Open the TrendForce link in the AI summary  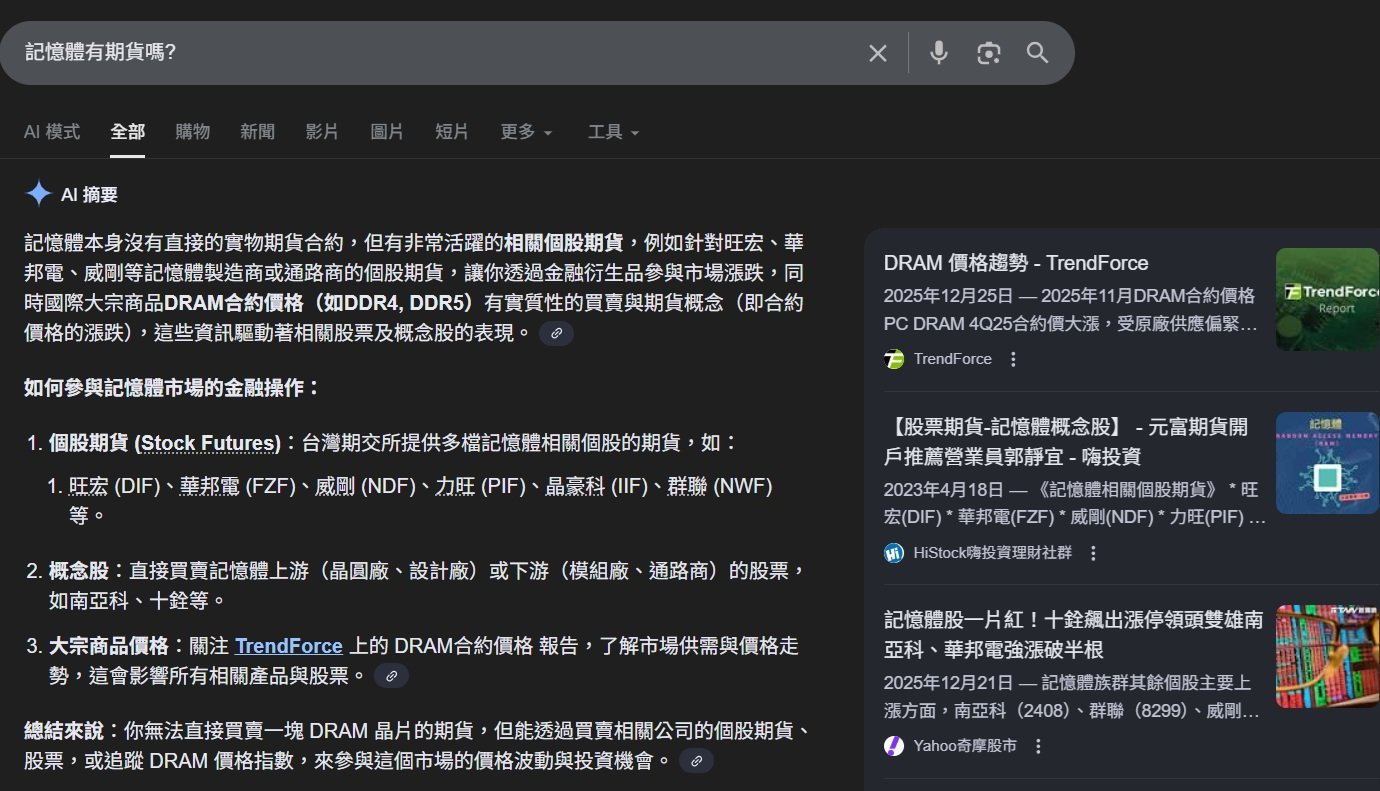[x=289, y=645]
